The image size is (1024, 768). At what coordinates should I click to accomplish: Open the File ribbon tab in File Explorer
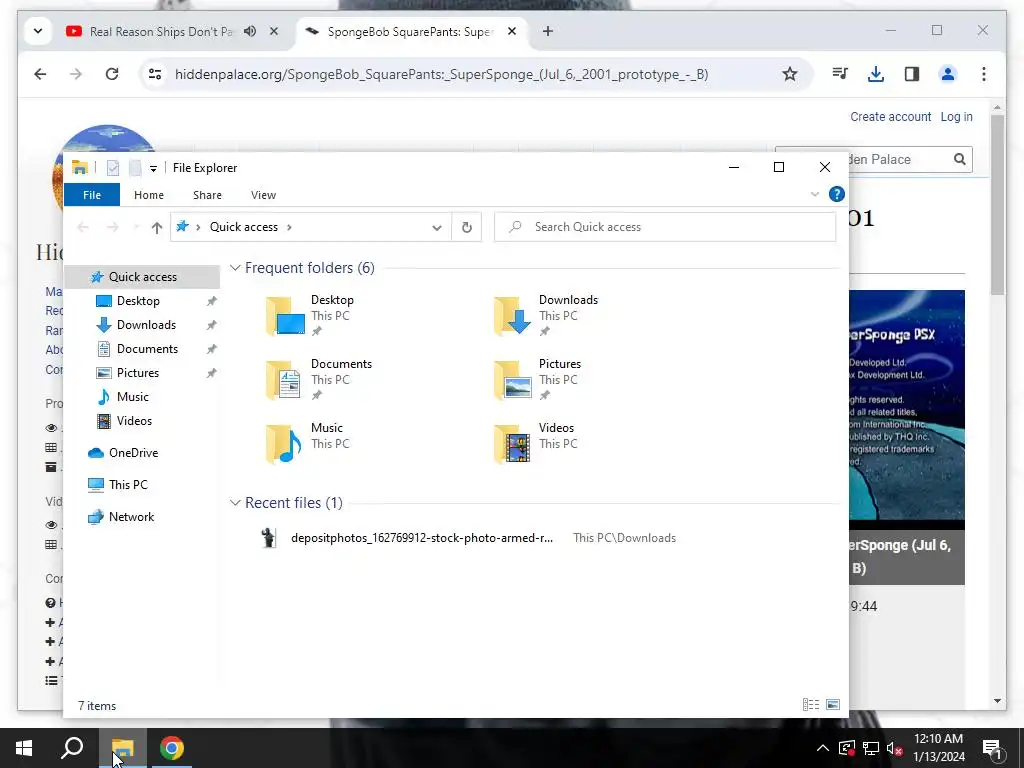91,195
